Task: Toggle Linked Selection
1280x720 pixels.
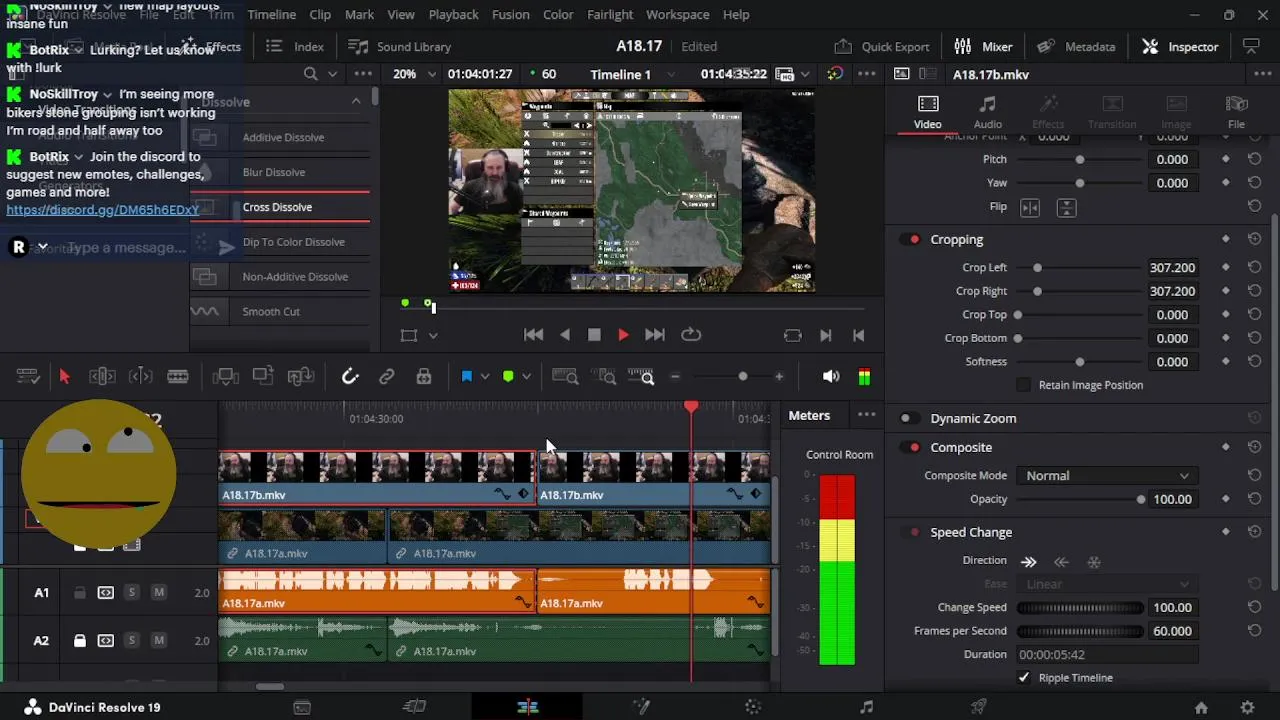Action: 387,376
